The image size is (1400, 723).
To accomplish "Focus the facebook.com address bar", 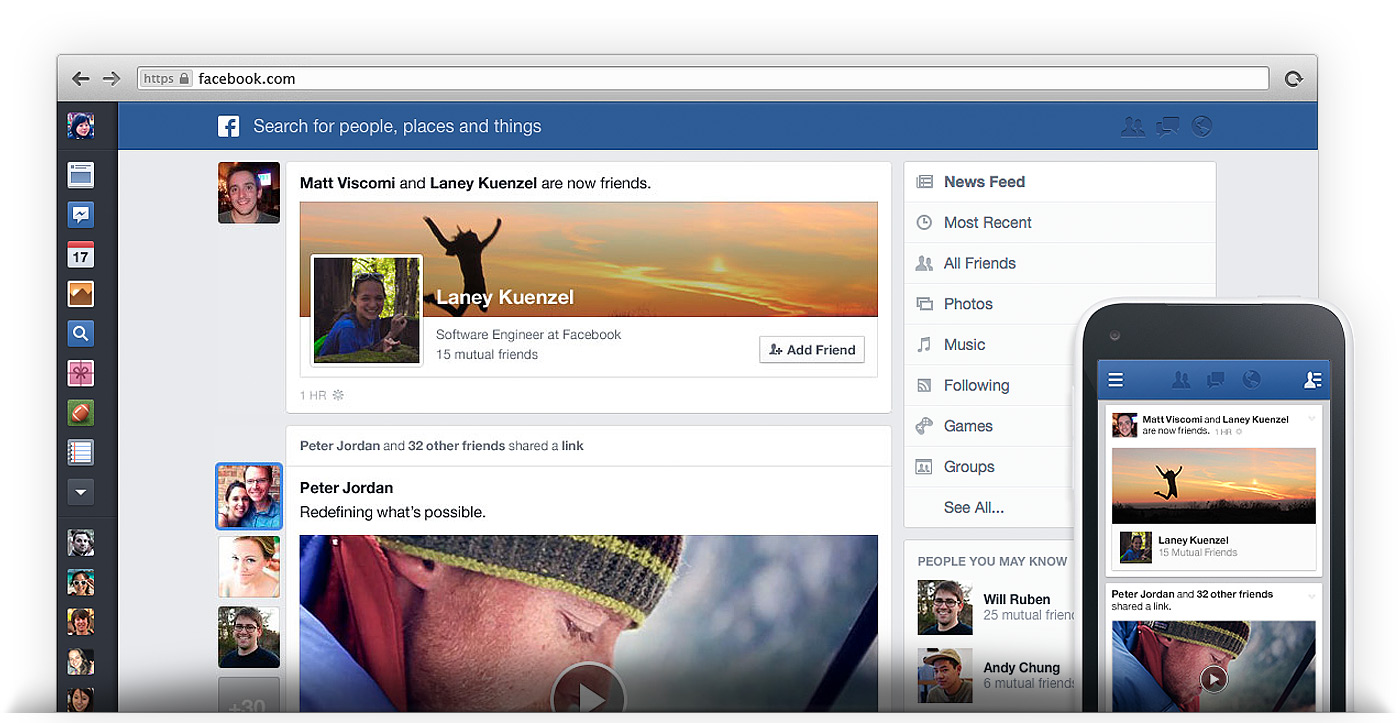I will [703, 79].
